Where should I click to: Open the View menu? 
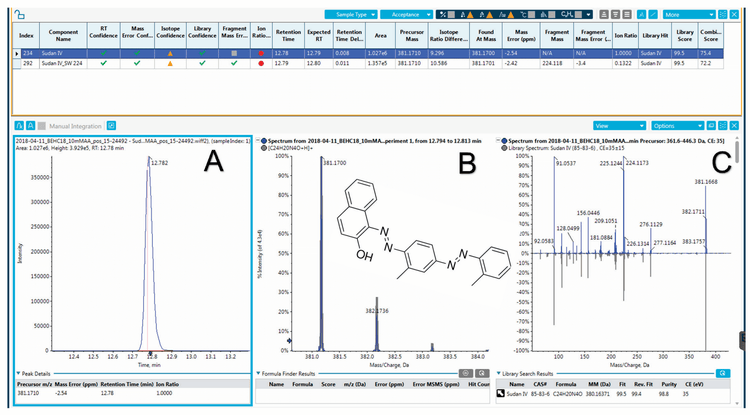coord(617,127)
